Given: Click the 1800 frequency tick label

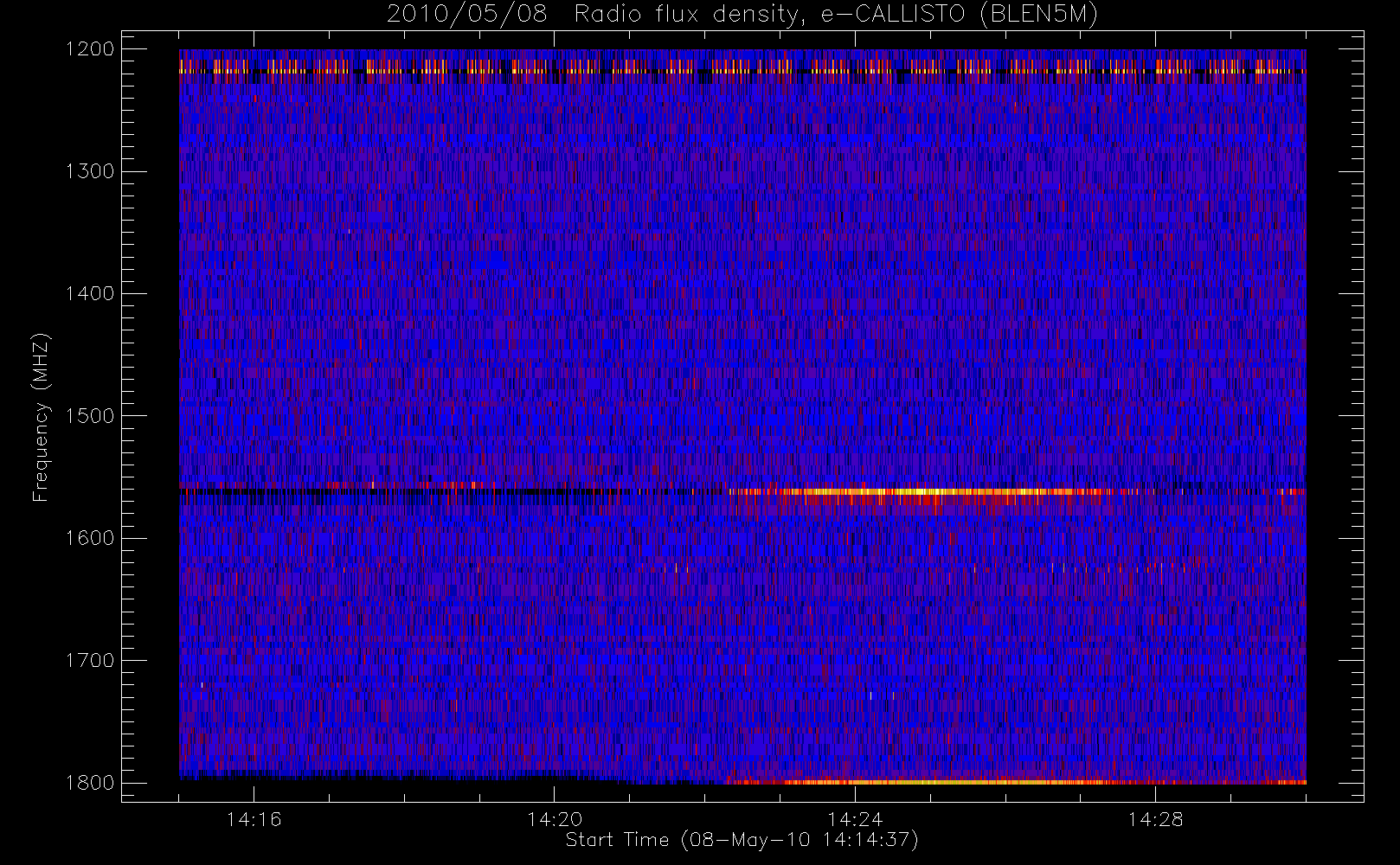Looking at the screenshot, I should coord(90,783).
